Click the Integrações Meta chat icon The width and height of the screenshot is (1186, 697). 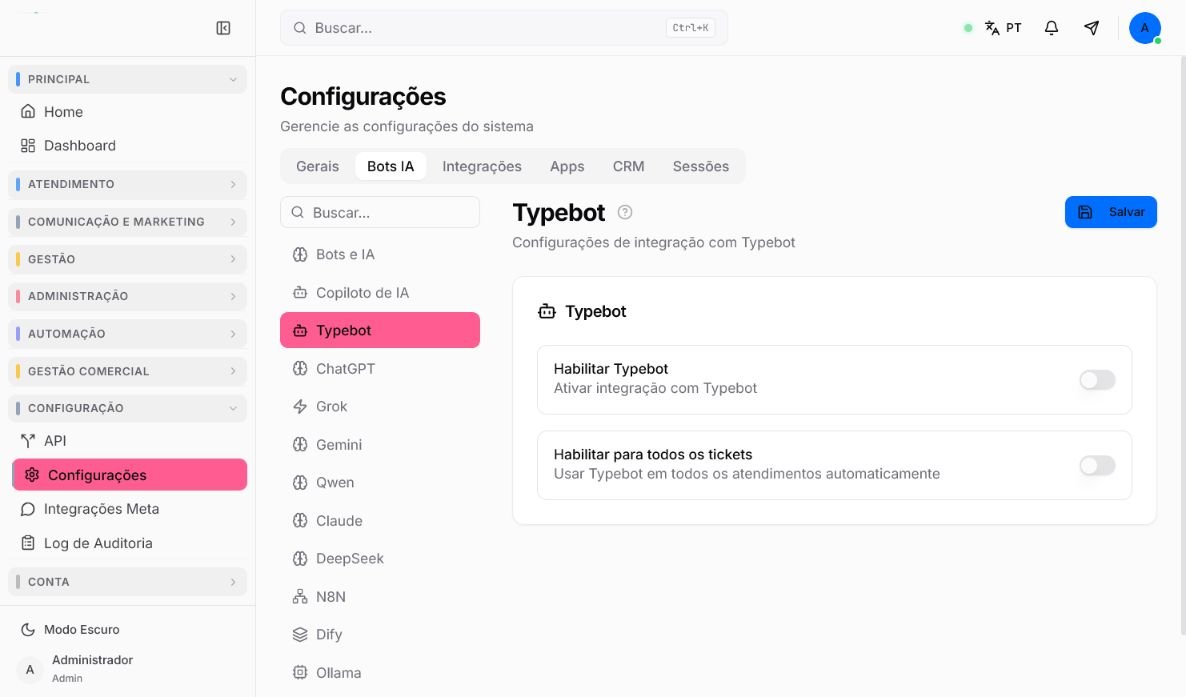click(28, 509)
